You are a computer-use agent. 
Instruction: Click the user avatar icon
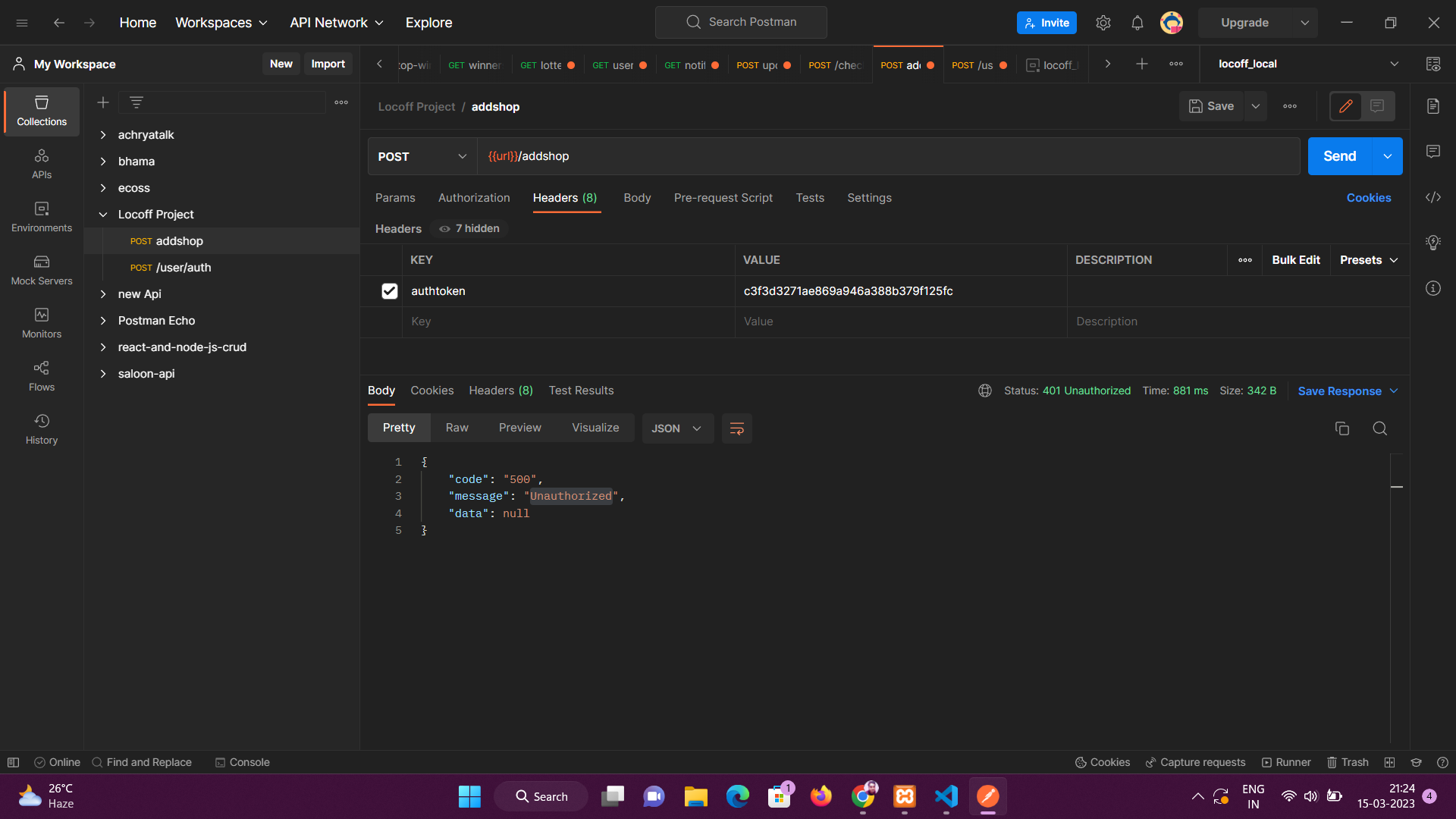[x=1172, y=23]
